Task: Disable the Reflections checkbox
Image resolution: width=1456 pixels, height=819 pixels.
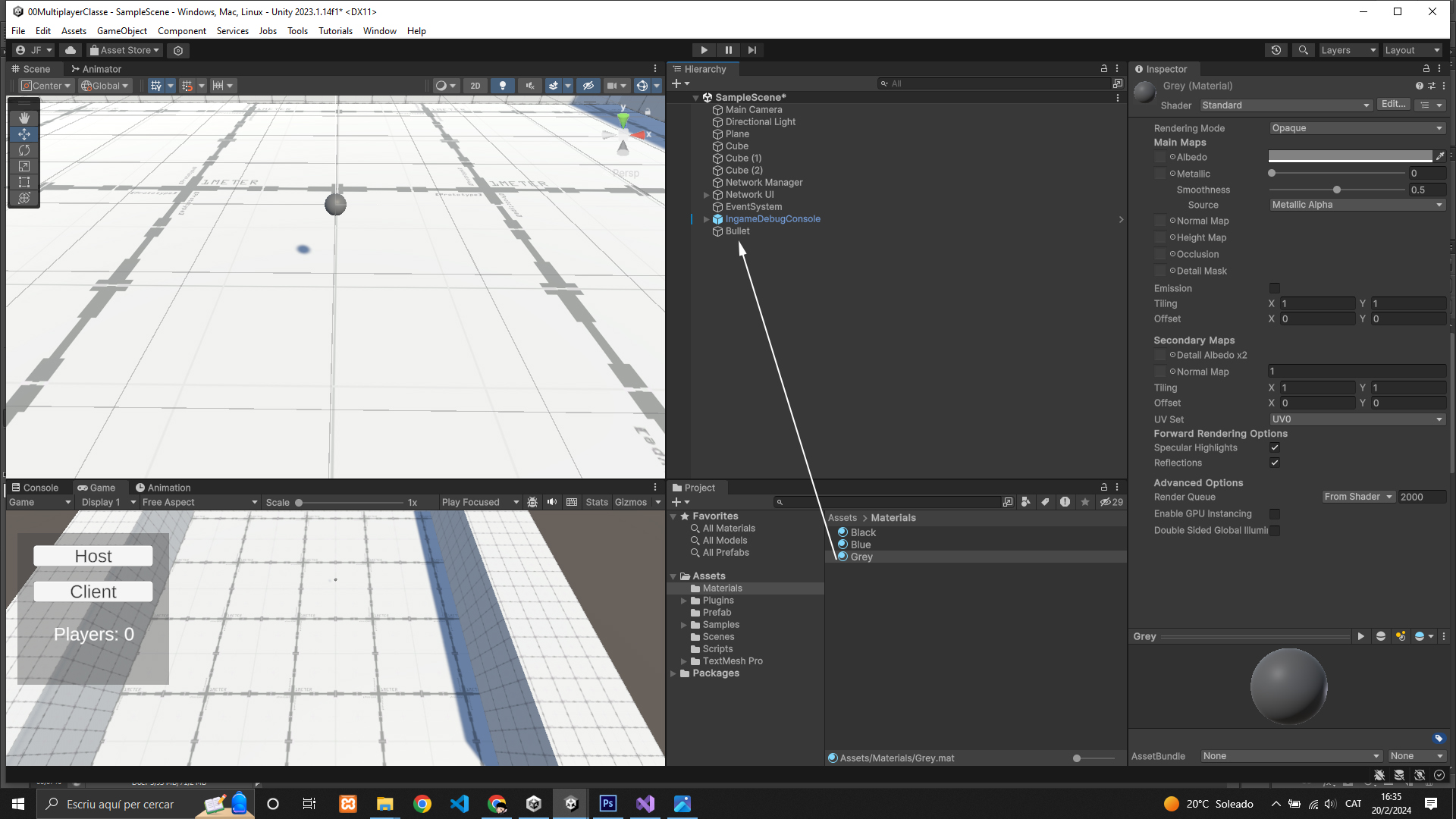Action: pos(1275,463)
